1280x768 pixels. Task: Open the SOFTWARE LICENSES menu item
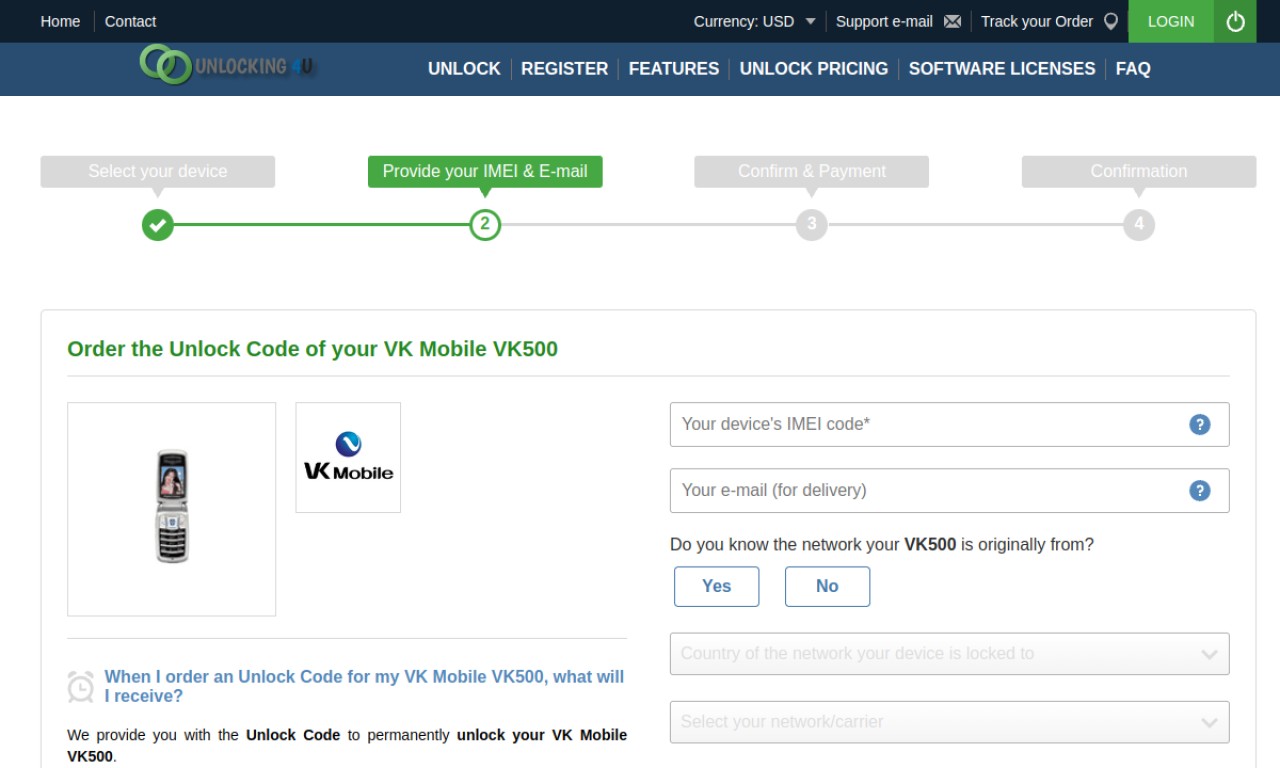point(1002,68)
